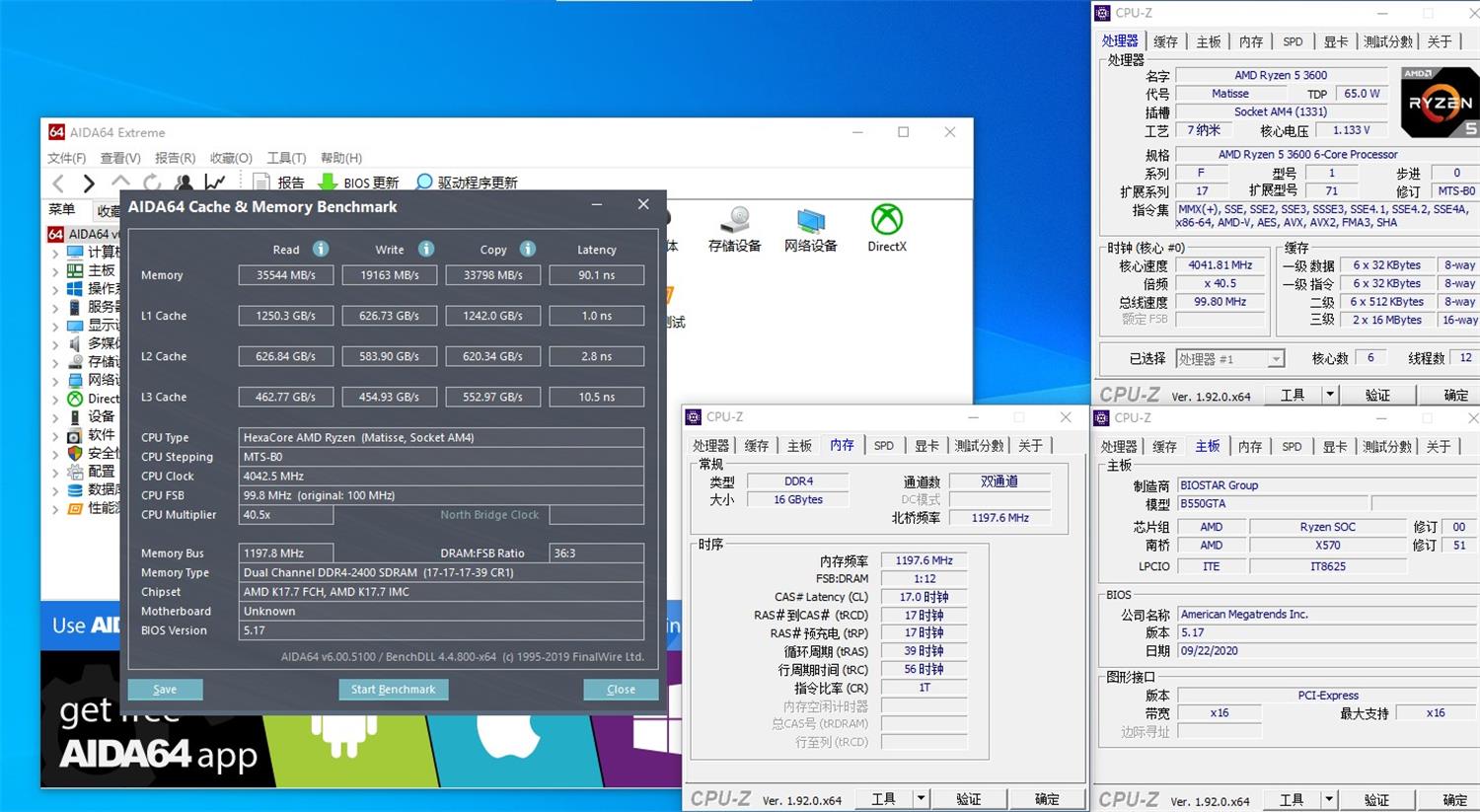1480x812 pixels.
Task: Open the 帮助(H) menu in AIDA64
Action: click(341, 158)
